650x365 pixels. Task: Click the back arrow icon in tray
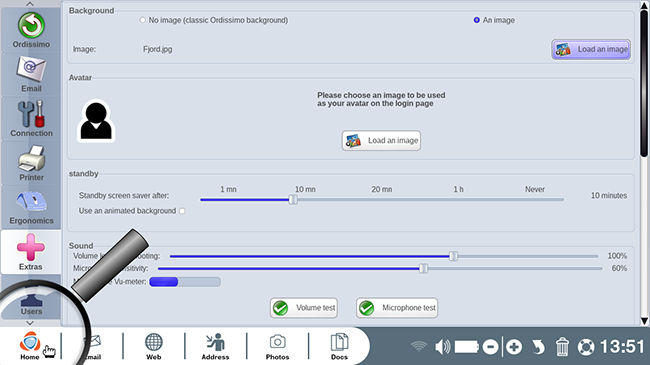[x=538, y=347]
